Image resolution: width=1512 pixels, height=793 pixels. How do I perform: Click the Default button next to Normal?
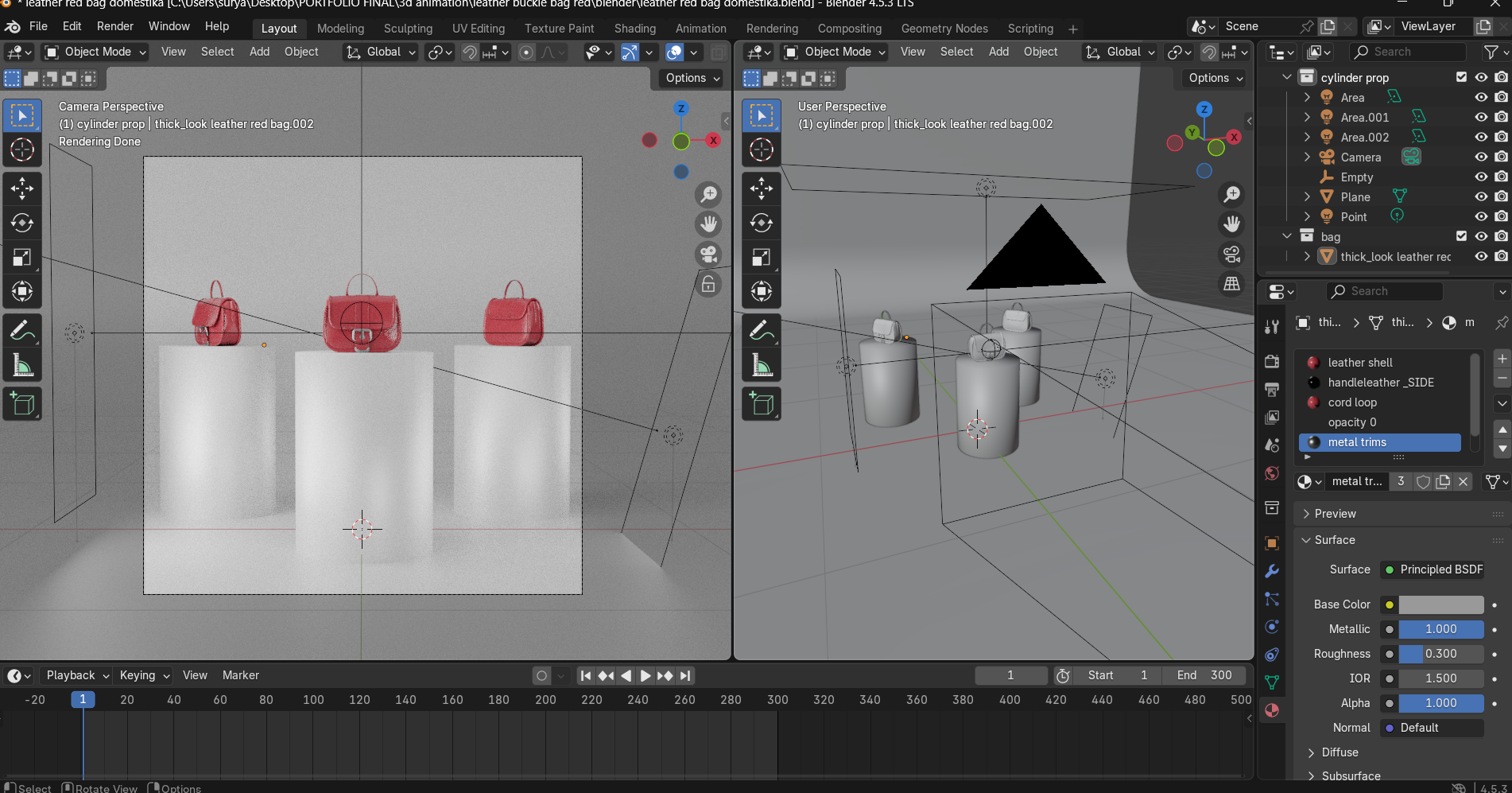point(1431,727)
